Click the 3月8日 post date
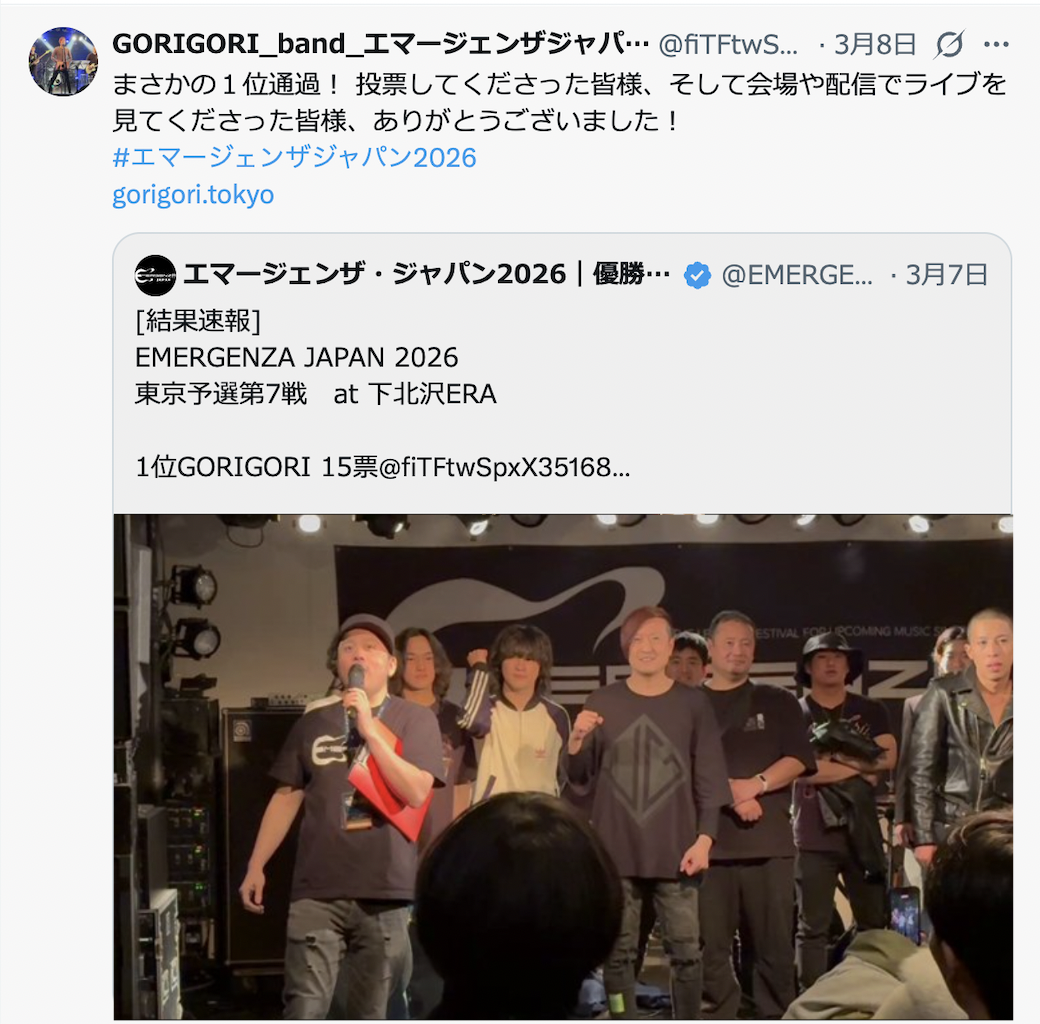Image resolution: width=1040 pixels, height=1024 pixels. pyautogui.click(x=875, y=45)
